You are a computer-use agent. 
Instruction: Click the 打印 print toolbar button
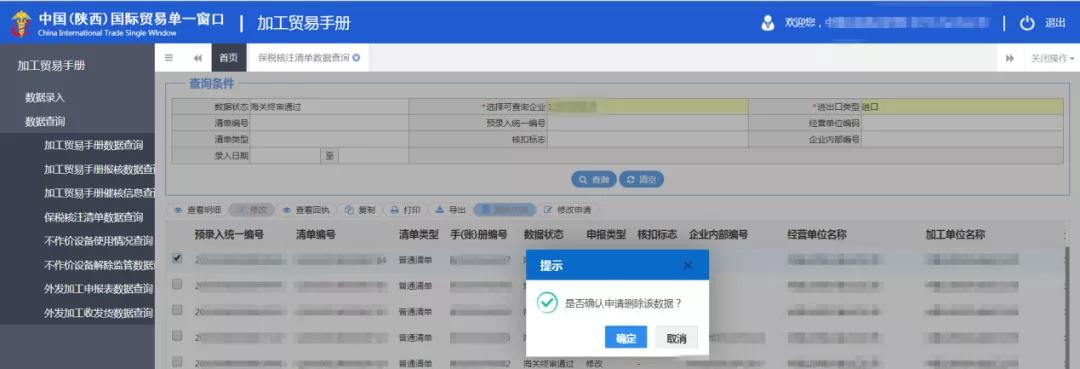click(x=406, y=210)
